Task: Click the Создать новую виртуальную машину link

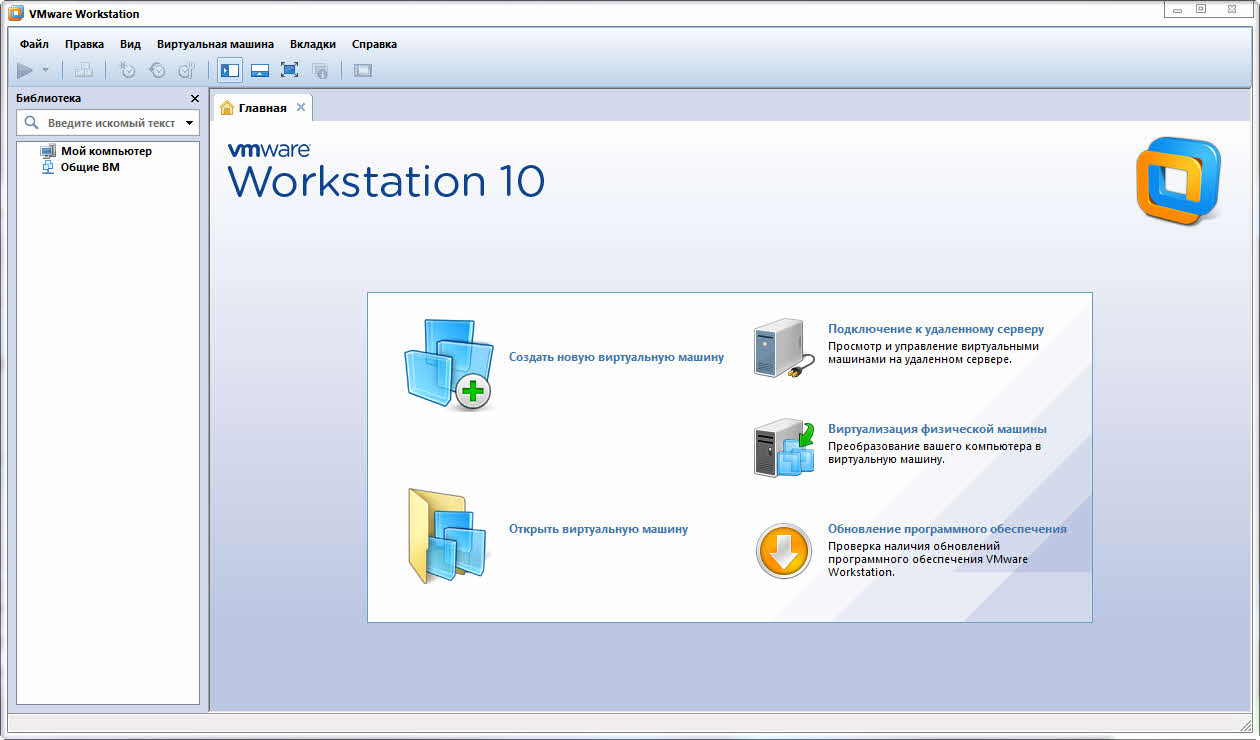Action: click(616, 357)
